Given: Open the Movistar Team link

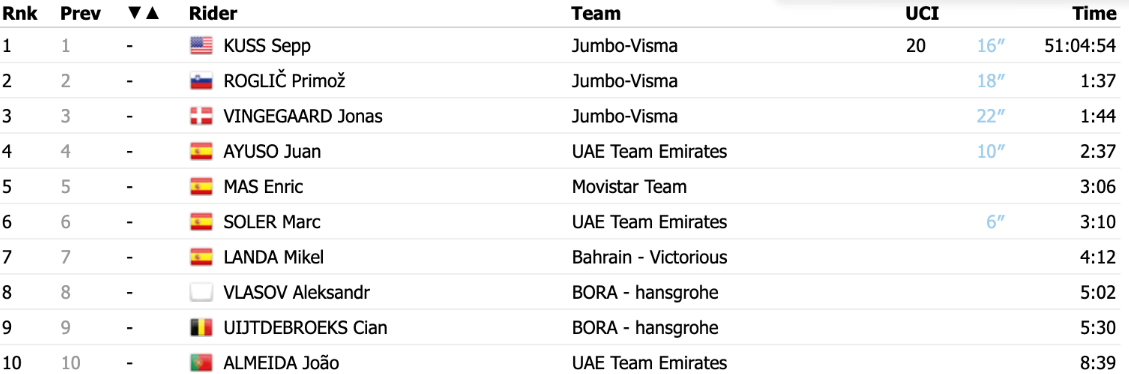Looking at the screenshot, I should (629, 187).
